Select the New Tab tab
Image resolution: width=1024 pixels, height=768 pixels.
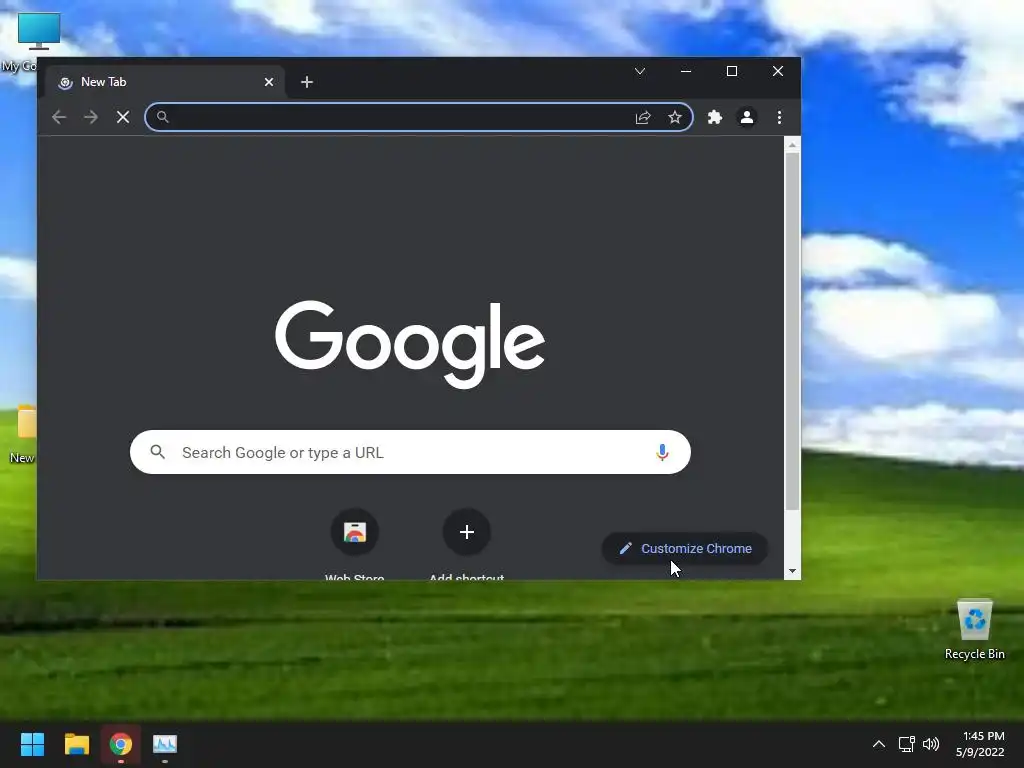coord(165,82)
